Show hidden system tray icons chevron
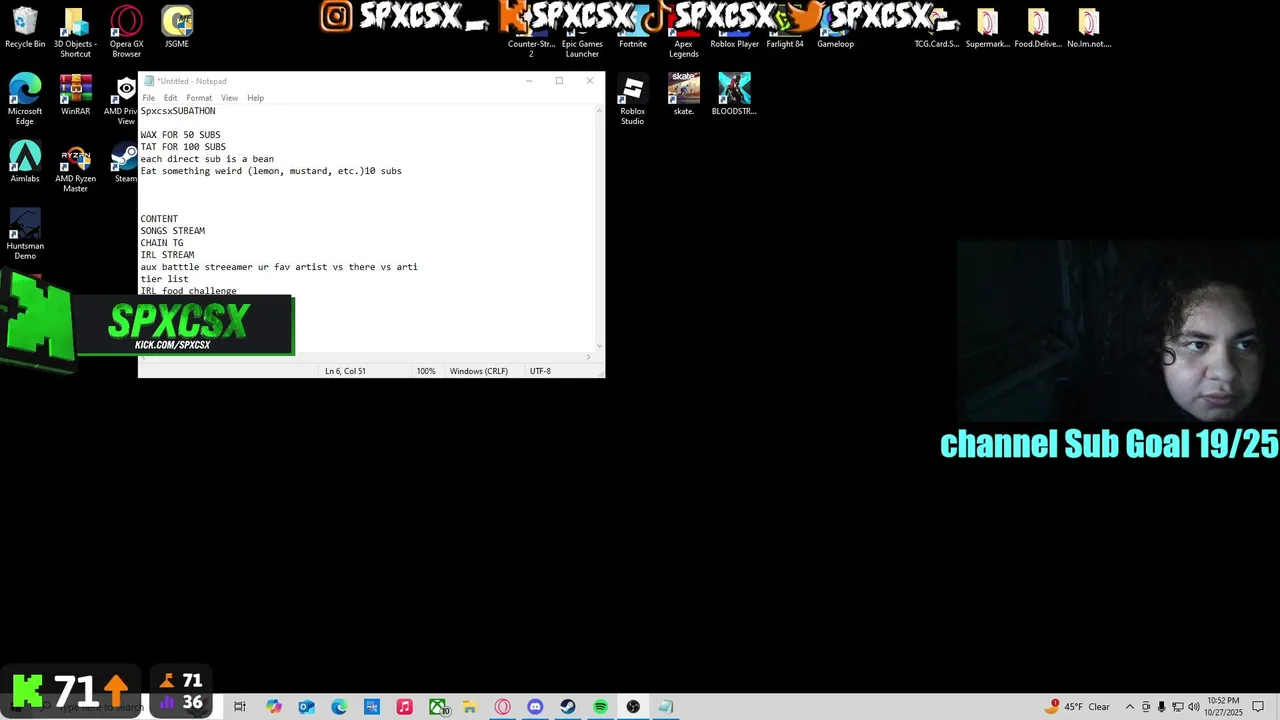 1130,707
